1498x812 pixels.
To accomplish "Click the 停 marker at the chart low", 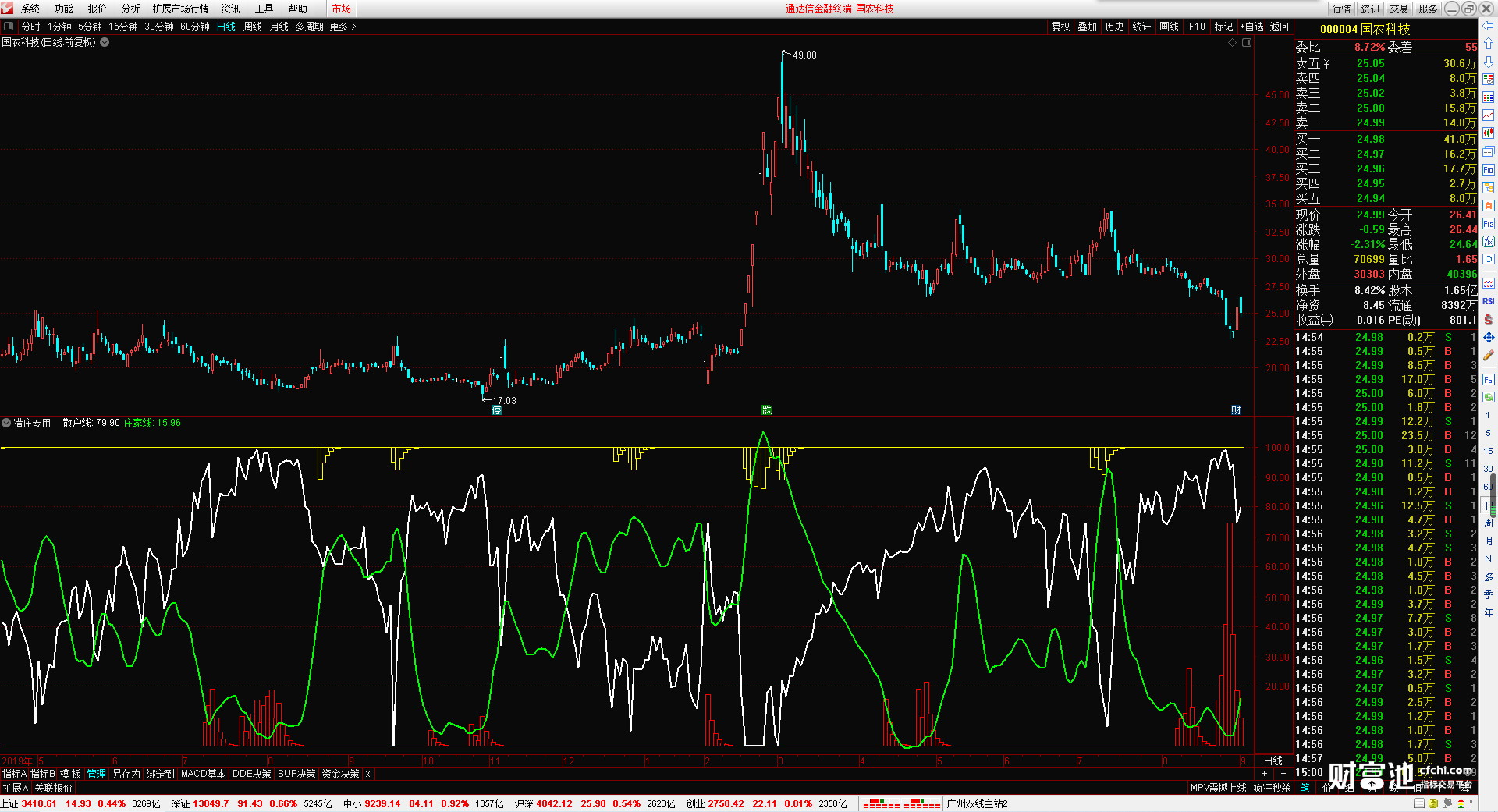I will (x=496, y=410).
